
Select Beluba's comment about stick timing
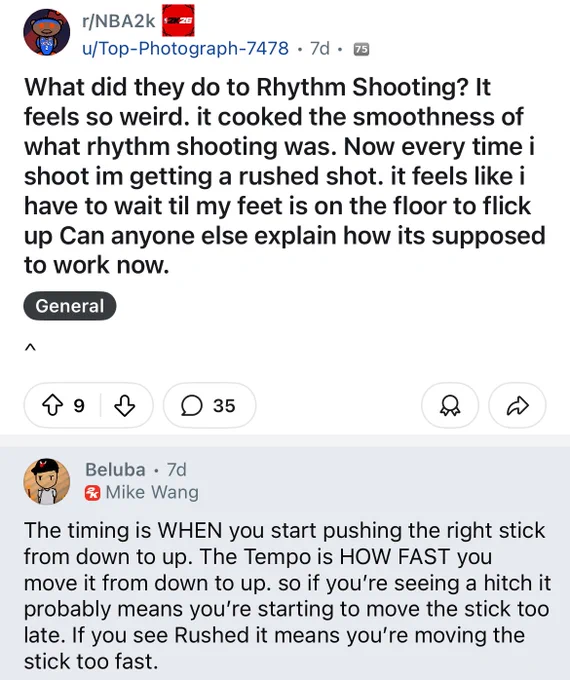click(x=287, y=596)
